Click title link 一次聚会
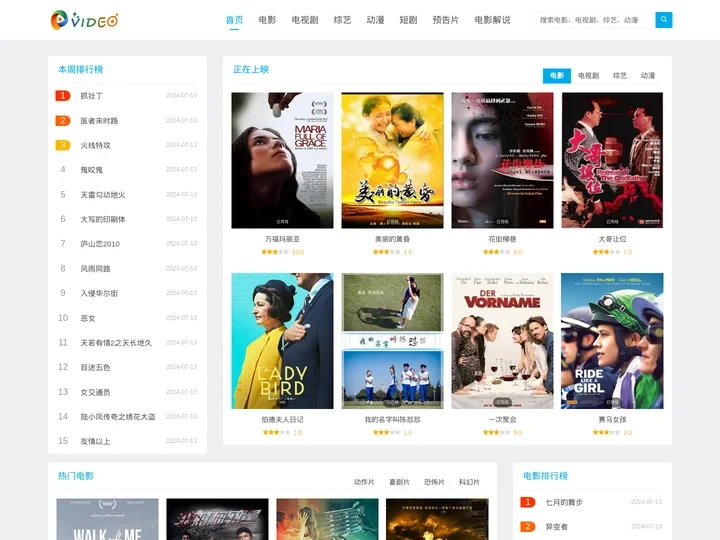The width and height of the screenshot is (720, 540). 502,420
